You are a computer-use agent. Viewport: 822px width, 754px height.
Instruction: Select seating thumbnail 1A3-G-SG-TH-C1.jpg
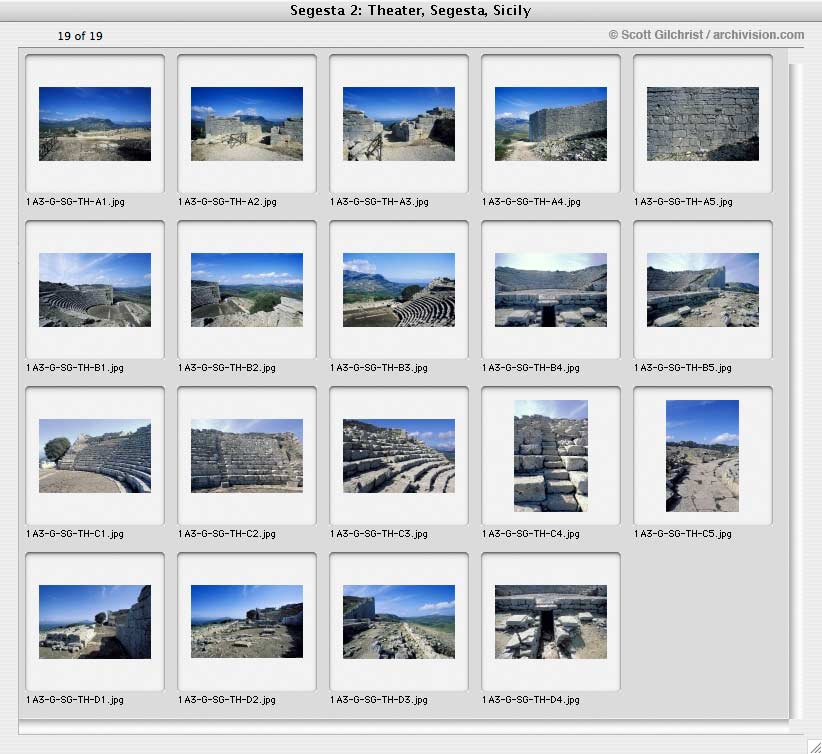(x=95, y=456)
